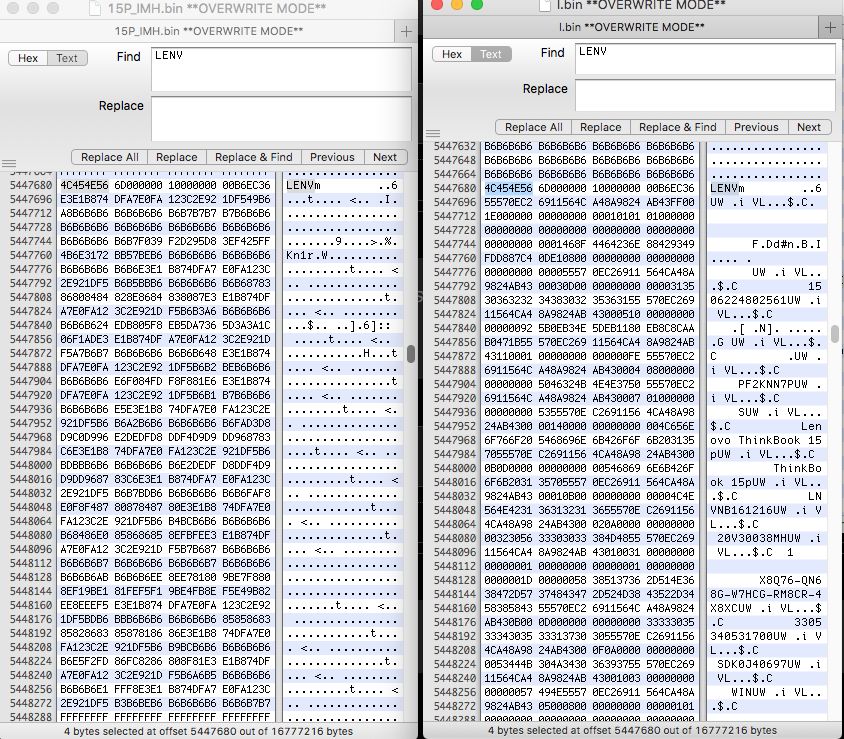Zoom the l.bin window with green button

click(x=477, y=5)
